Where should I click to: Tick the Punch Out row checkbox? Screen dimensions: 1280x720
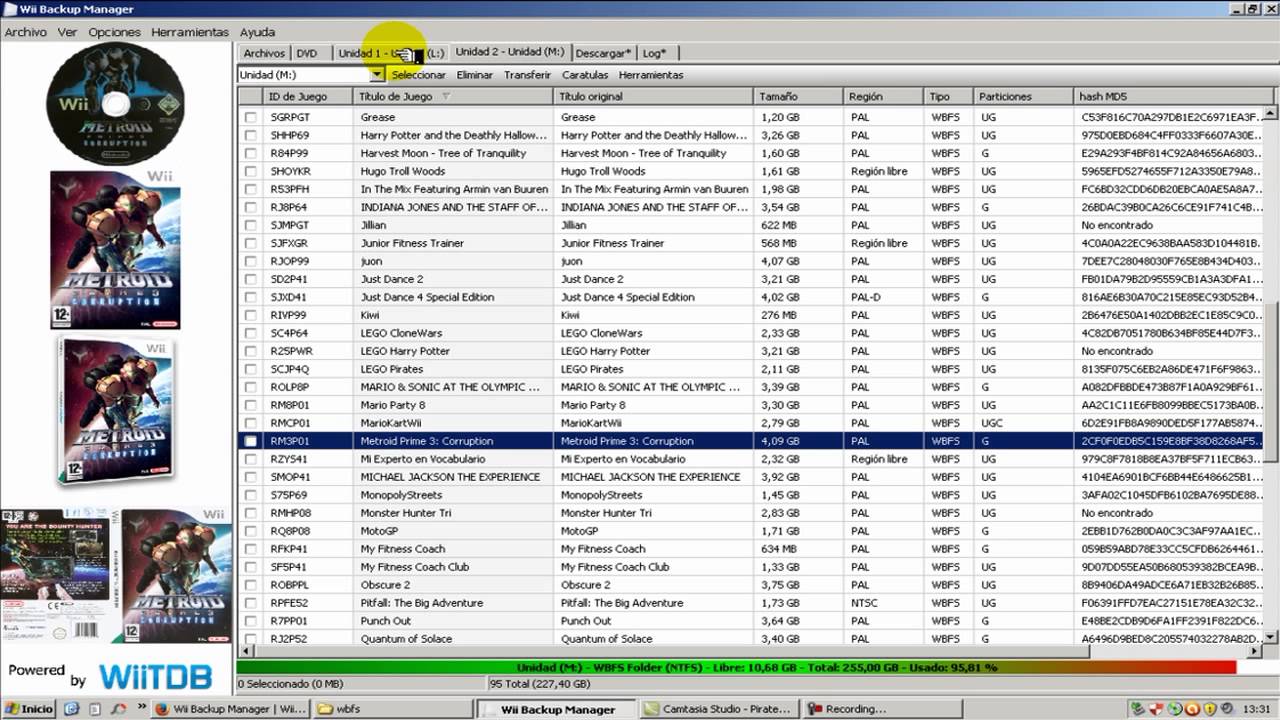point(251,621)
